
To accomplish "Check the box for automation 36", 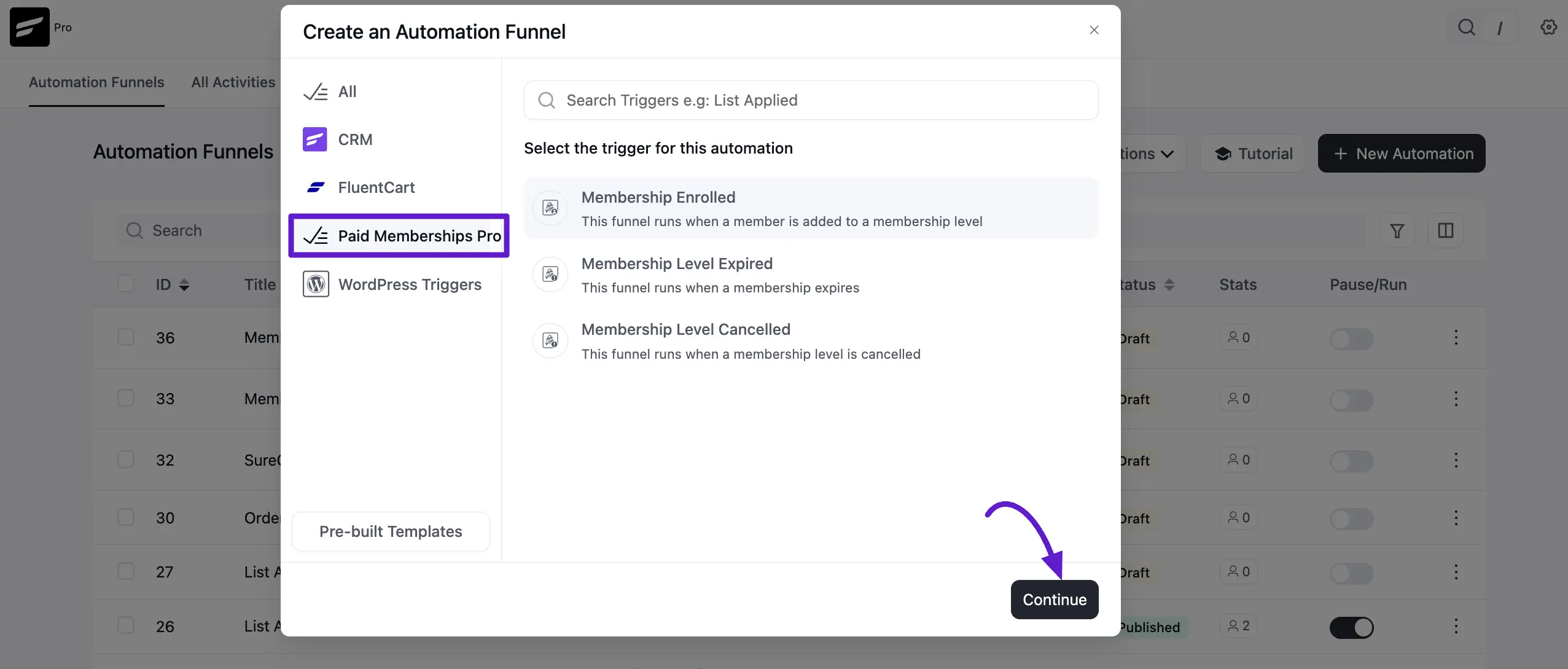I will coord(126,337).
